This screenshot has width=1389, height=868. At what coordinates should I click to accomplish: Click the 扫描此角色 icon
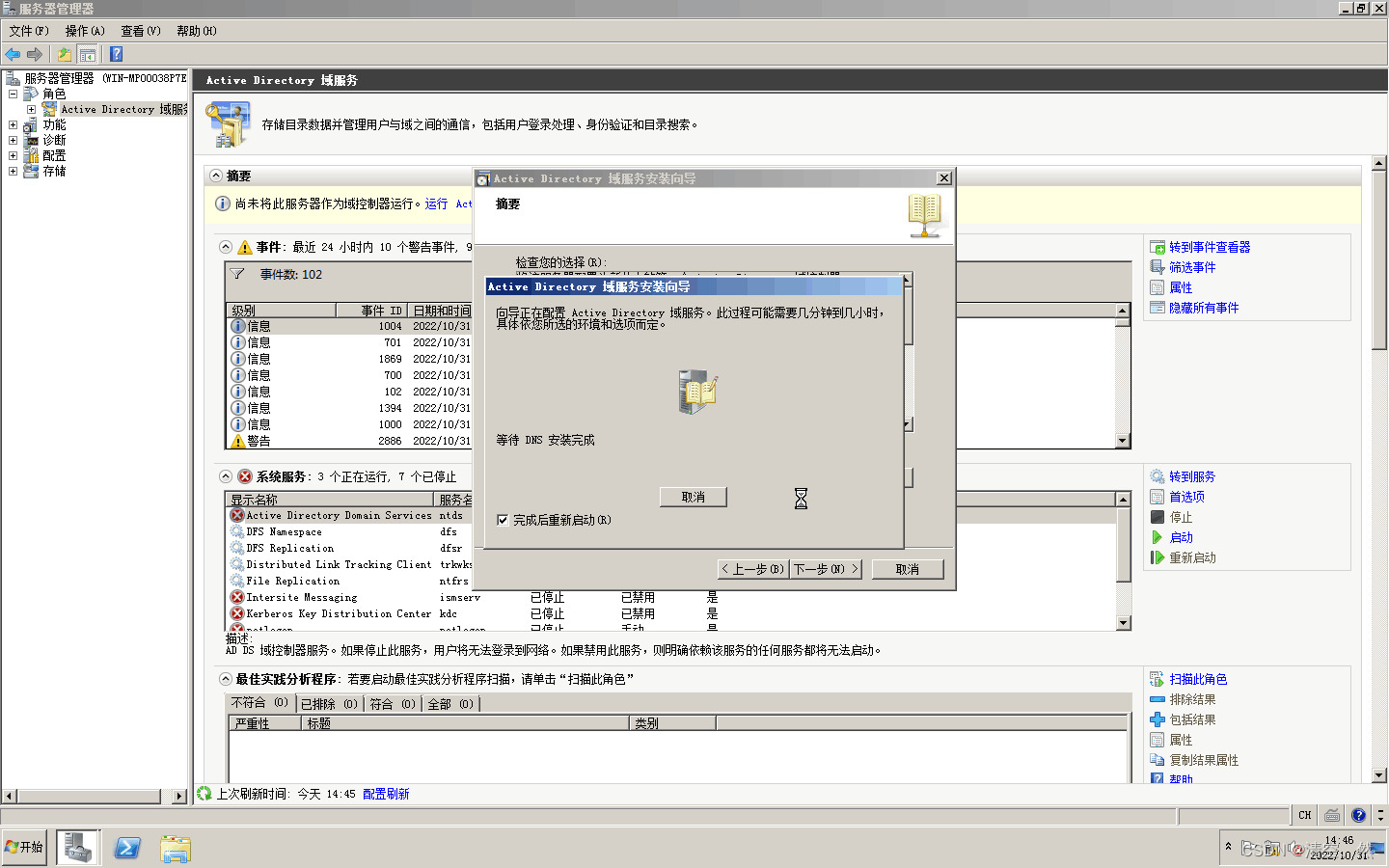pos(1157,679)
